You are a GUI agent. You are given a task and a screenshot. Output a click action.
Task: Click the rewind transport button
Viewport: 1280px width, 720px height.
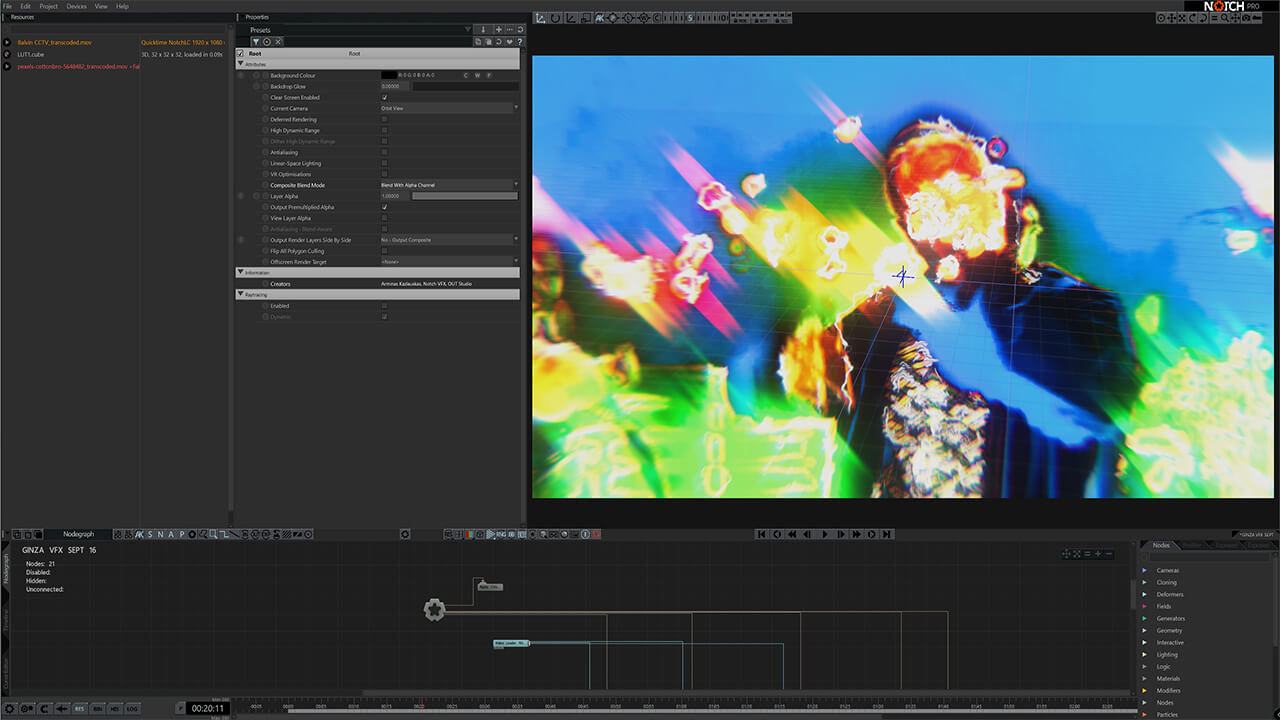(x=793, y=534)
